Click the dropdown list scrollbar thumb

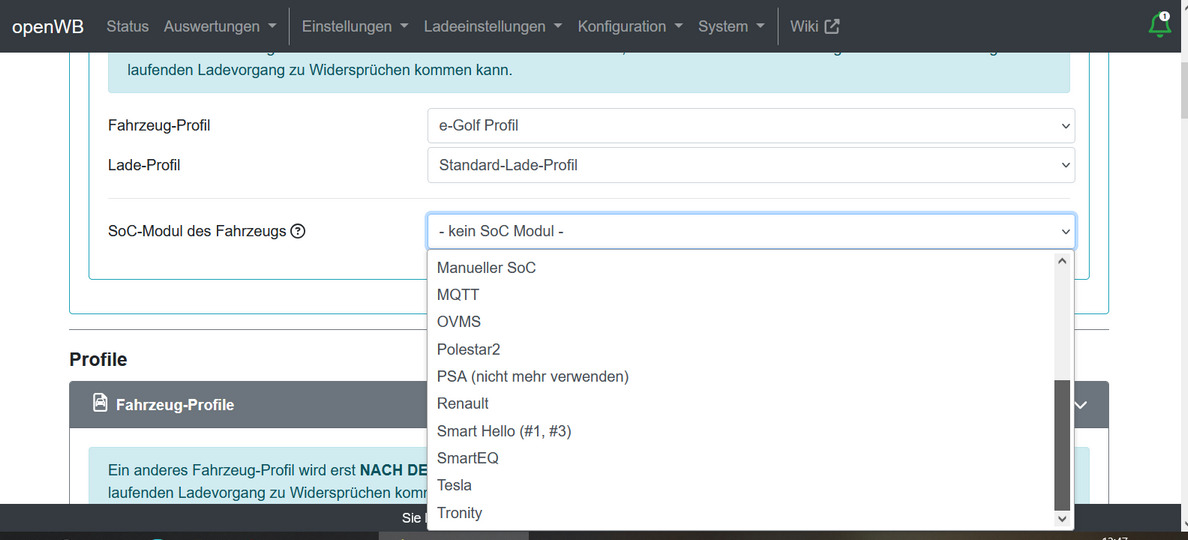click(1062, 445)
